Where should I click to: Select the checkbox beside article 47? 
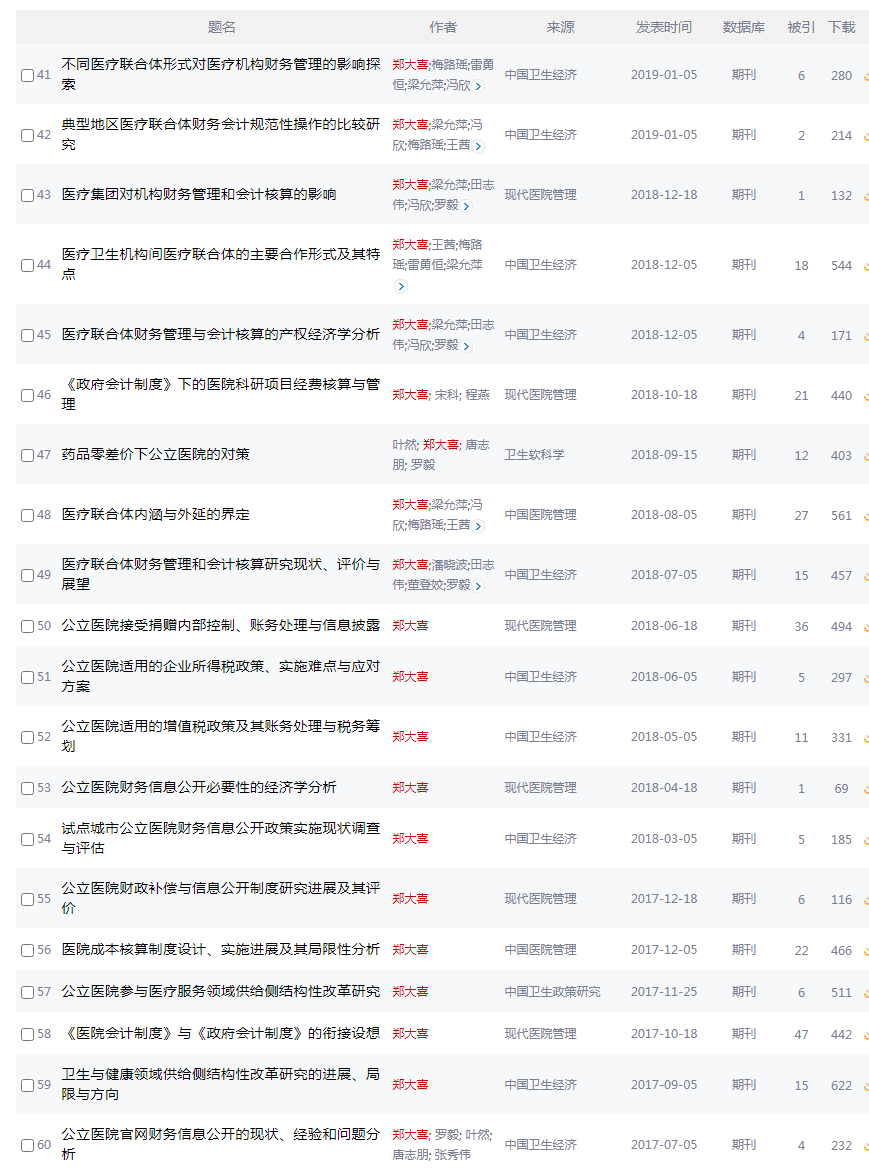pos(27,453)
